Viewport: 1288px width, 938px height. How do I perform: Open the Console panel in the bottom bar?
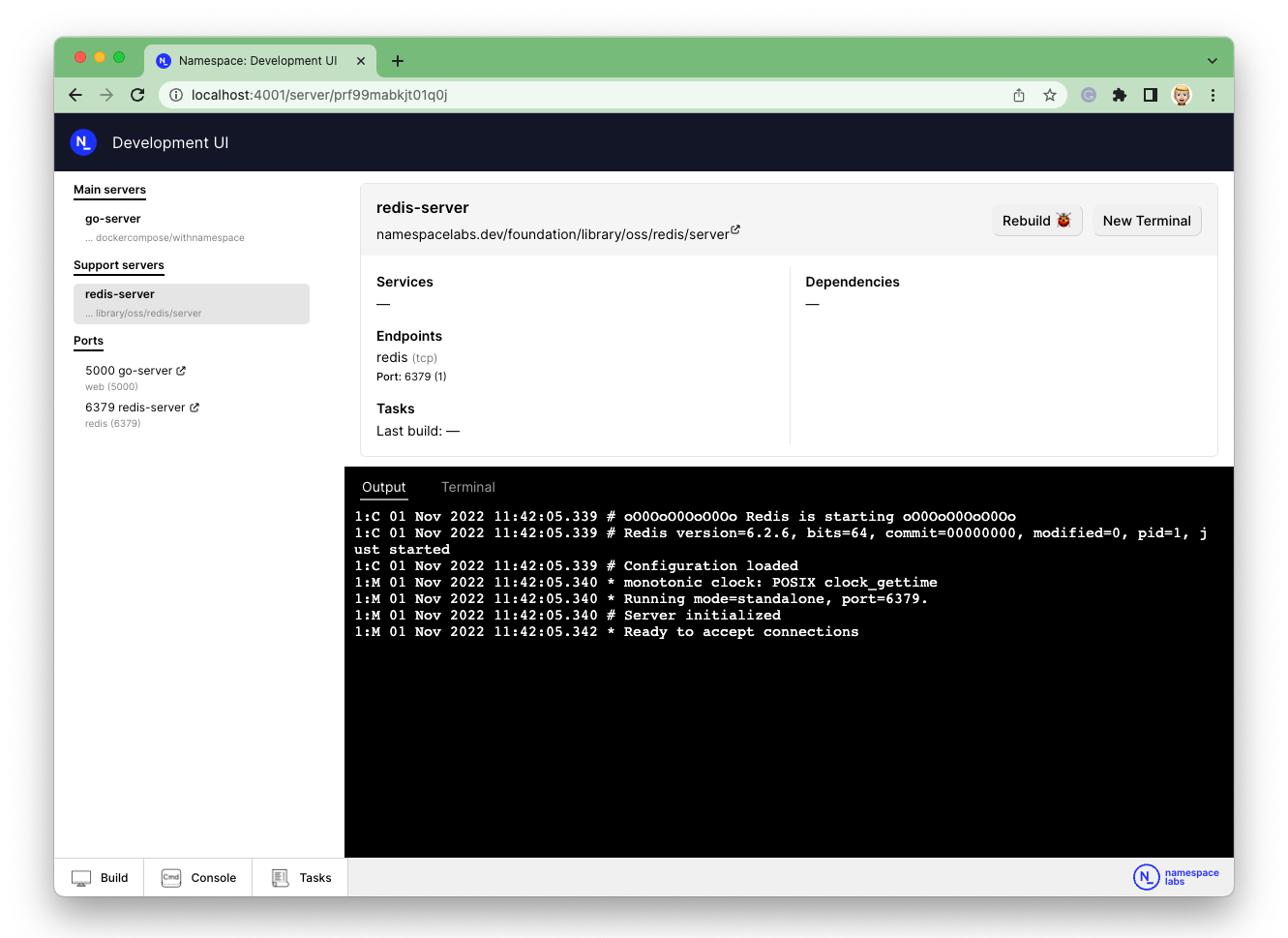198,878
